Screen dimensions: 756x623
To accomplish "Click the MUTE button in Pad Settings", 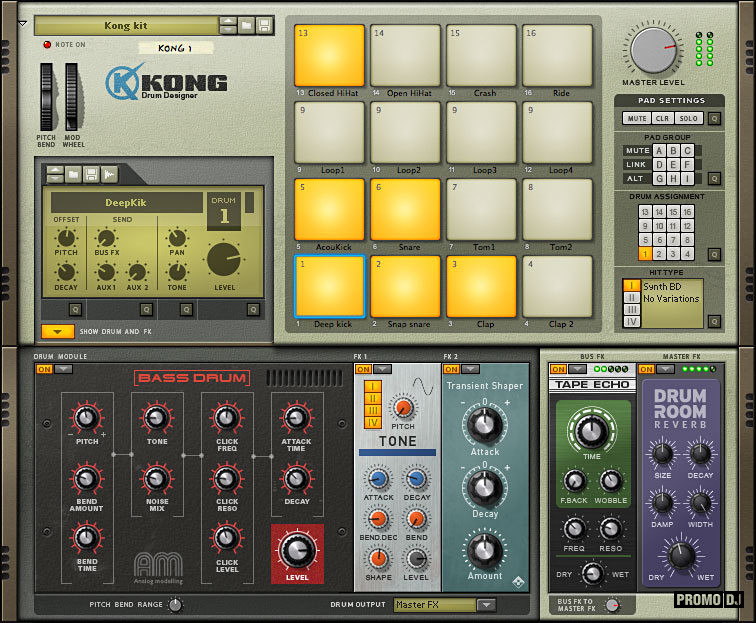I will (637, 118).
